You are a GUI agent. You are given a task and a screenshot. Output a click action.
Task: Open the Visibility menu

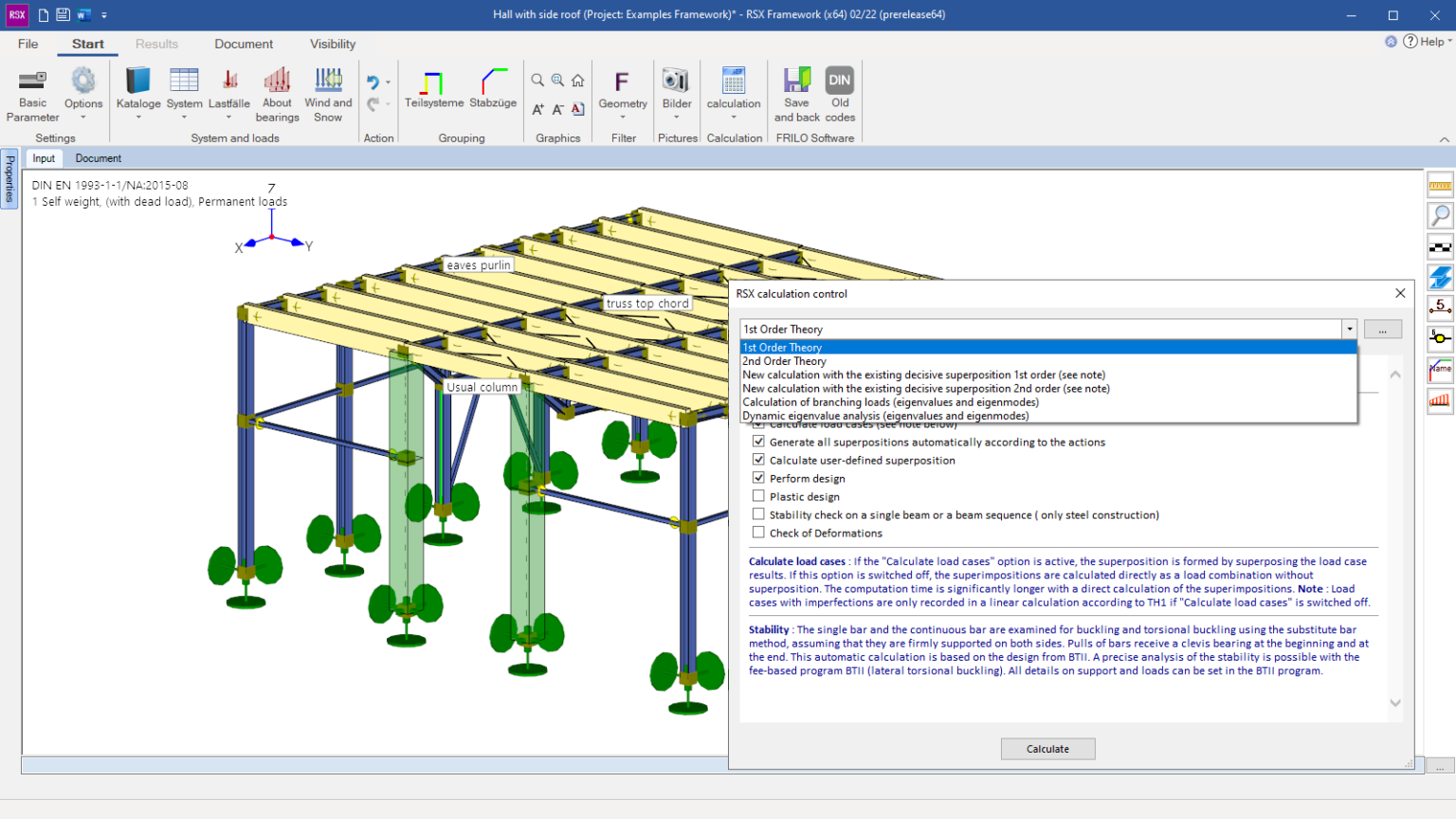332,44
